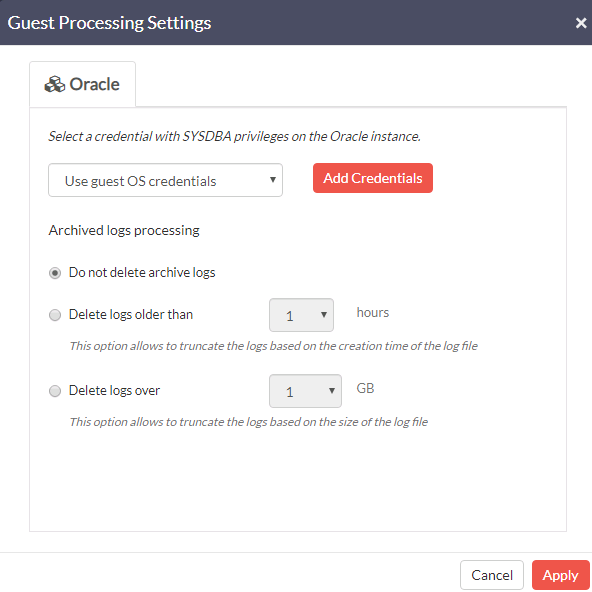Viewport: 592px width, 592px height.
Task: Open the Use guest OS credentials dropdown
Action: tap(165, 180)
